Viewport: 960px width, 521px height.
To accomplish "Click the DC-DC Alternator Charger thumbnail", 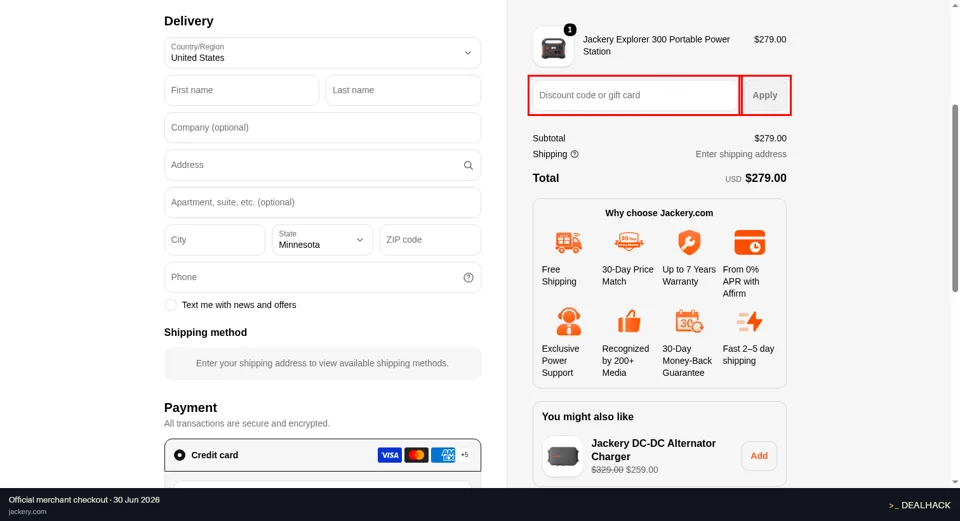I will point(563,456).
